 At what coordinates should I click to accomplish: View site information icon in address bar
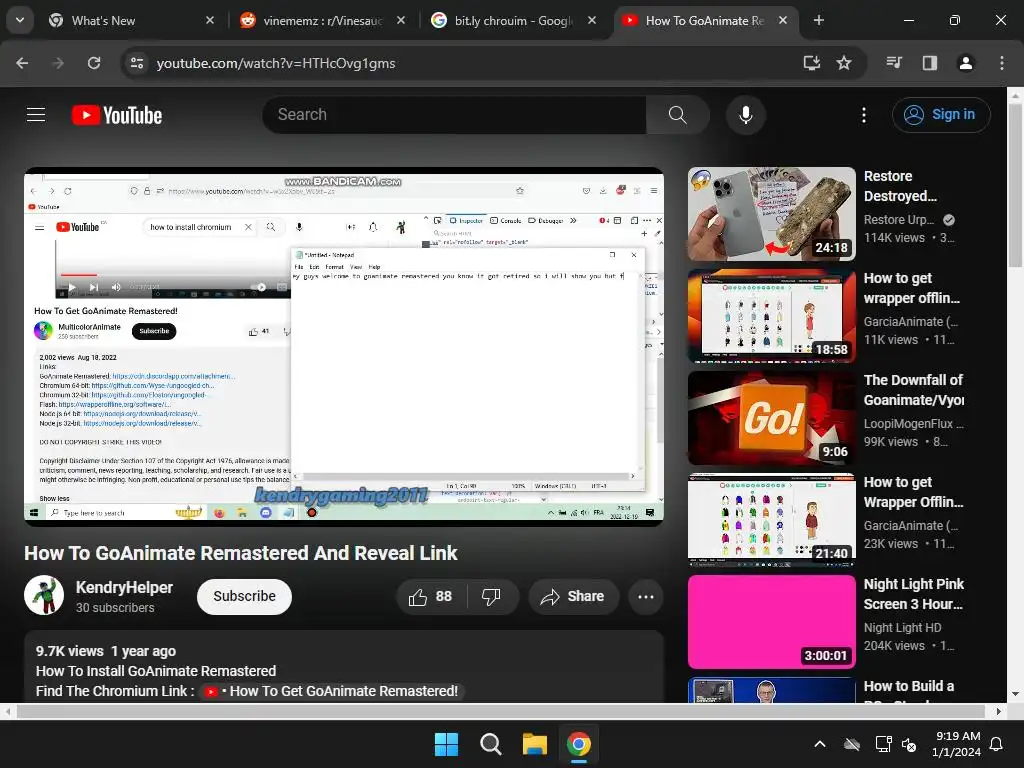point(137,63)
